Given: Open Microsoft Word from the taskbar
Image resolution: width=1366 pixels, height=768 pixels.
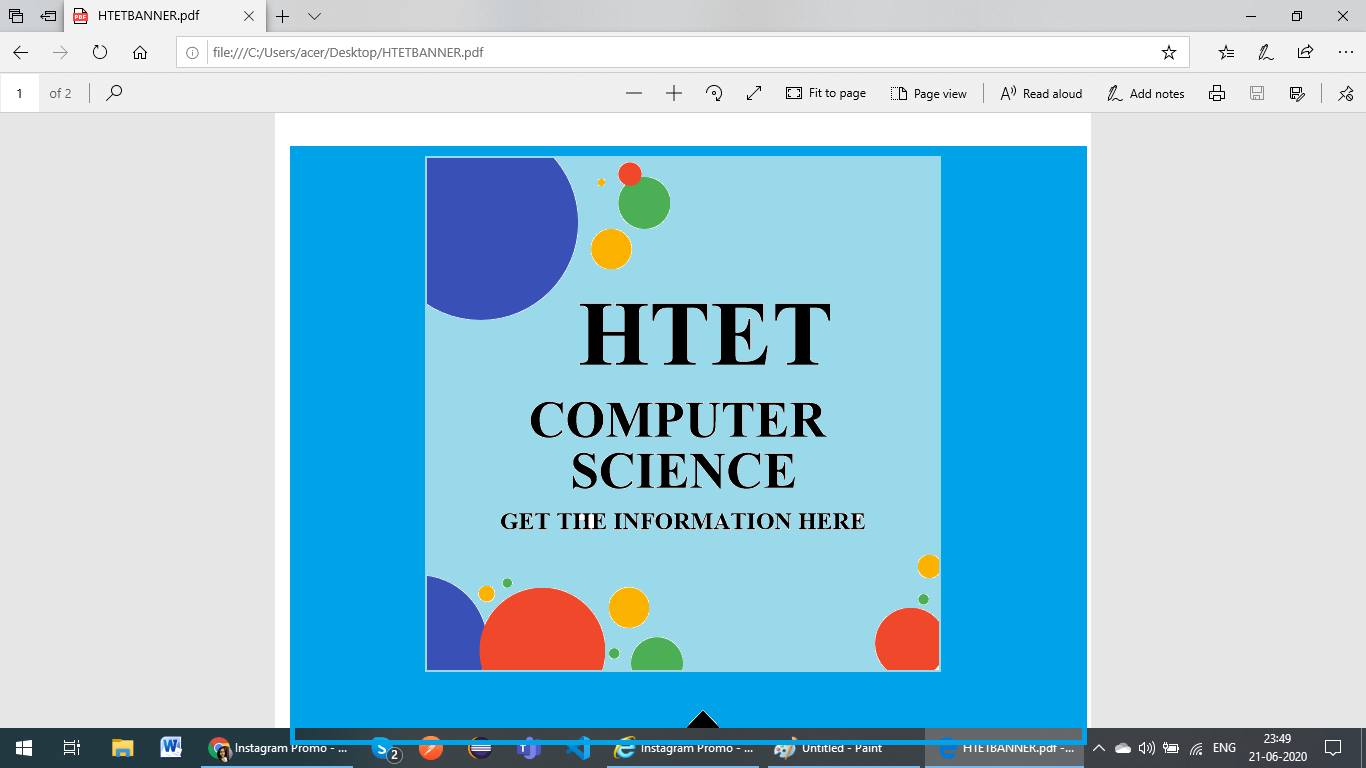Looking at the screenshot, I should click(170, 748).
